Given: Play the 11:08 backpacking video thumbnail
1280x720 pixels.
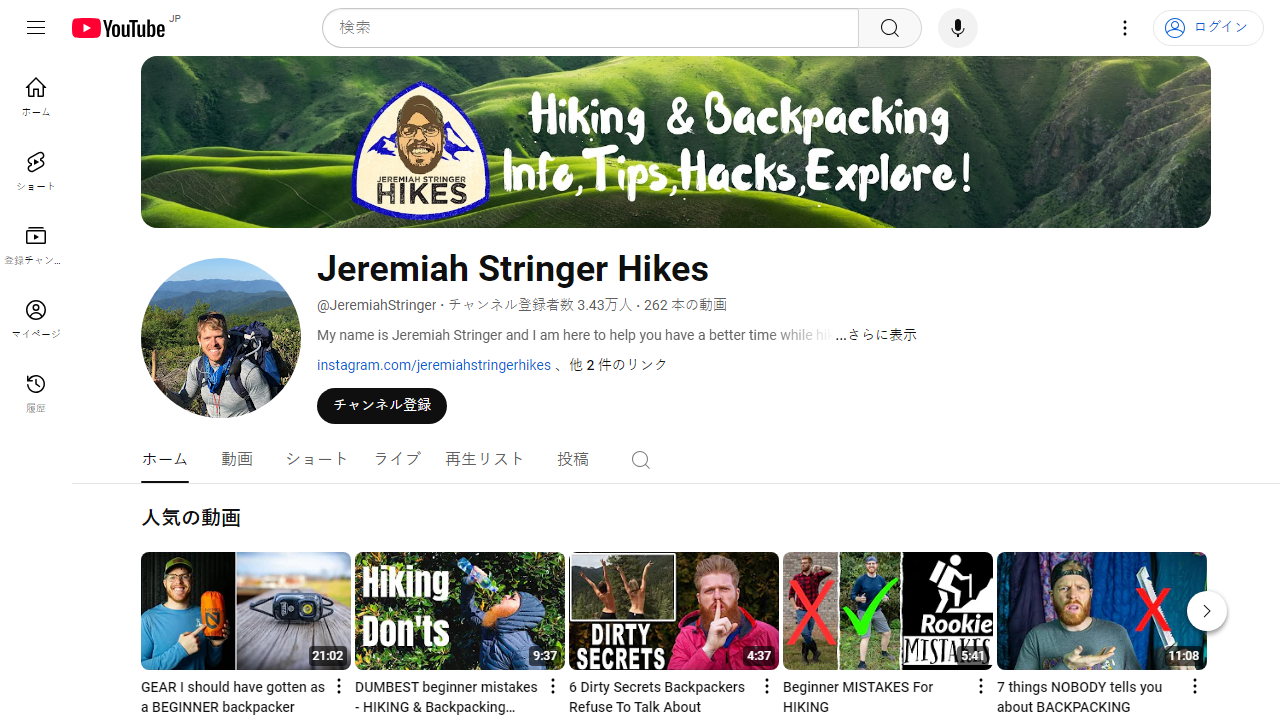Looking at the screenshot, I should point(1102,611).
